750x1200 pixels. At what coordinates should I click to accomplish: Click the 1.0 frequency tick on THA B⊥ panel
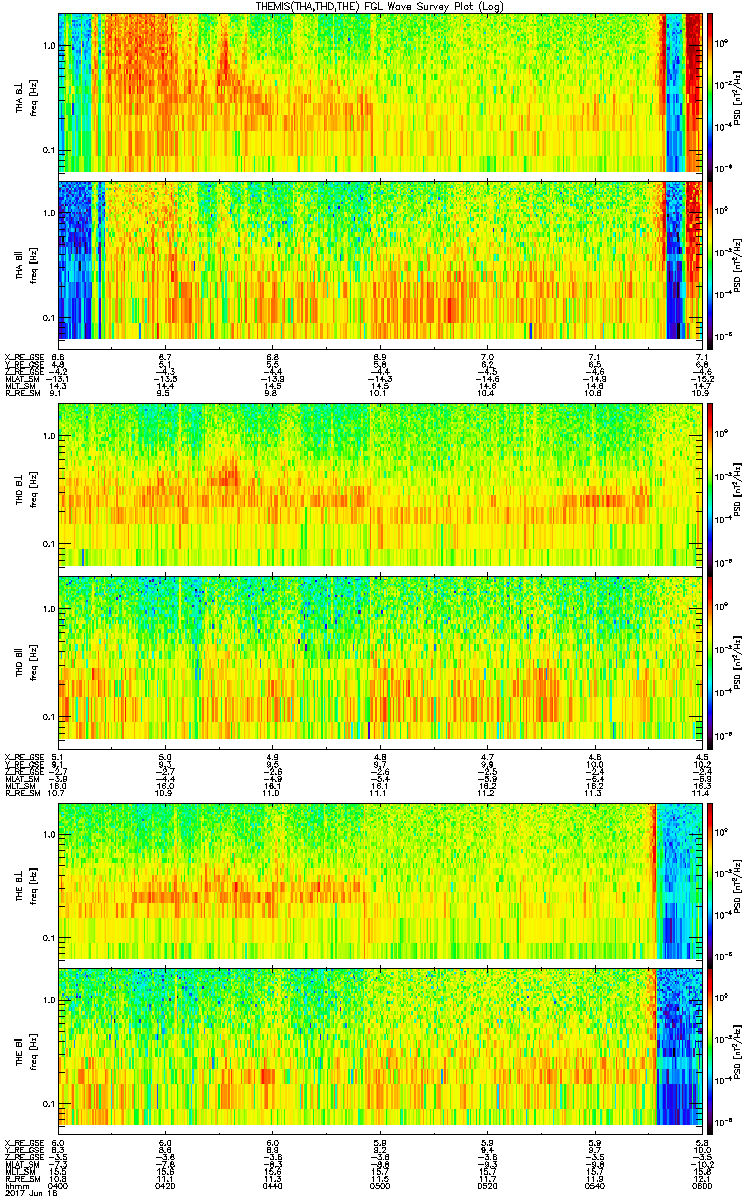point(49,47)
